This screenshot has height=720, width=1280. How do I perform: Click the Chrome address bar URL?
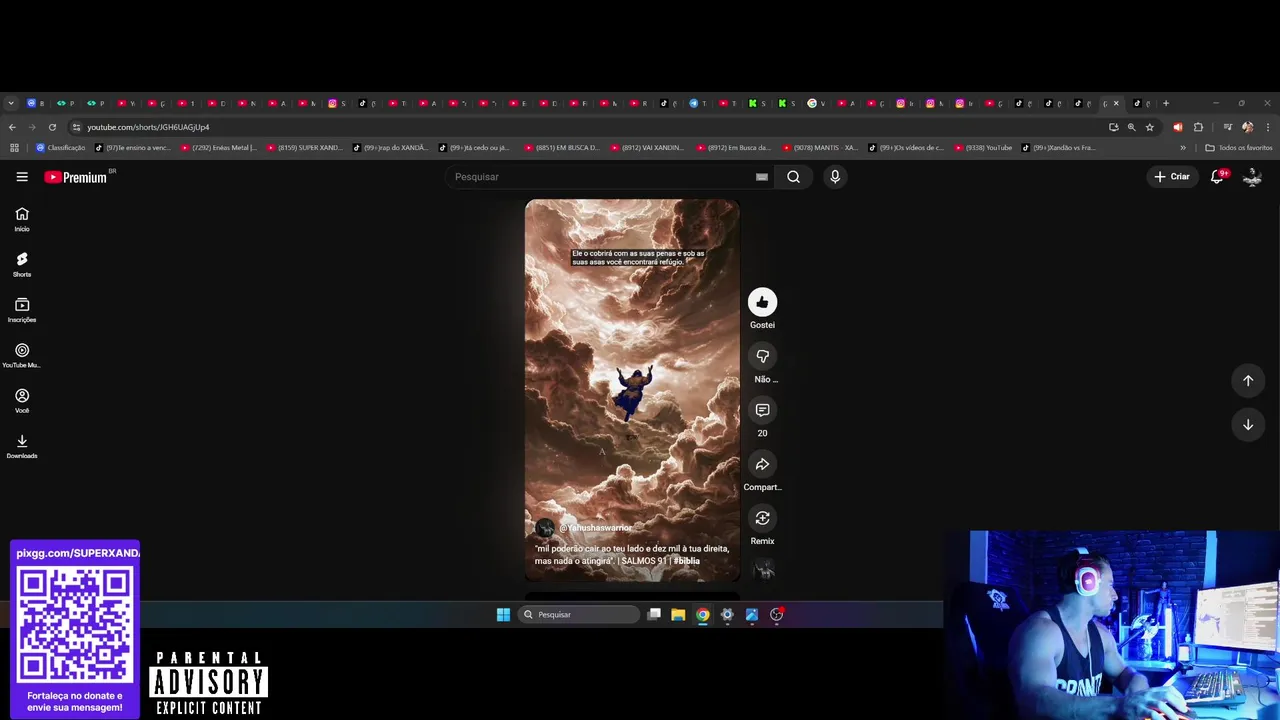148,127
